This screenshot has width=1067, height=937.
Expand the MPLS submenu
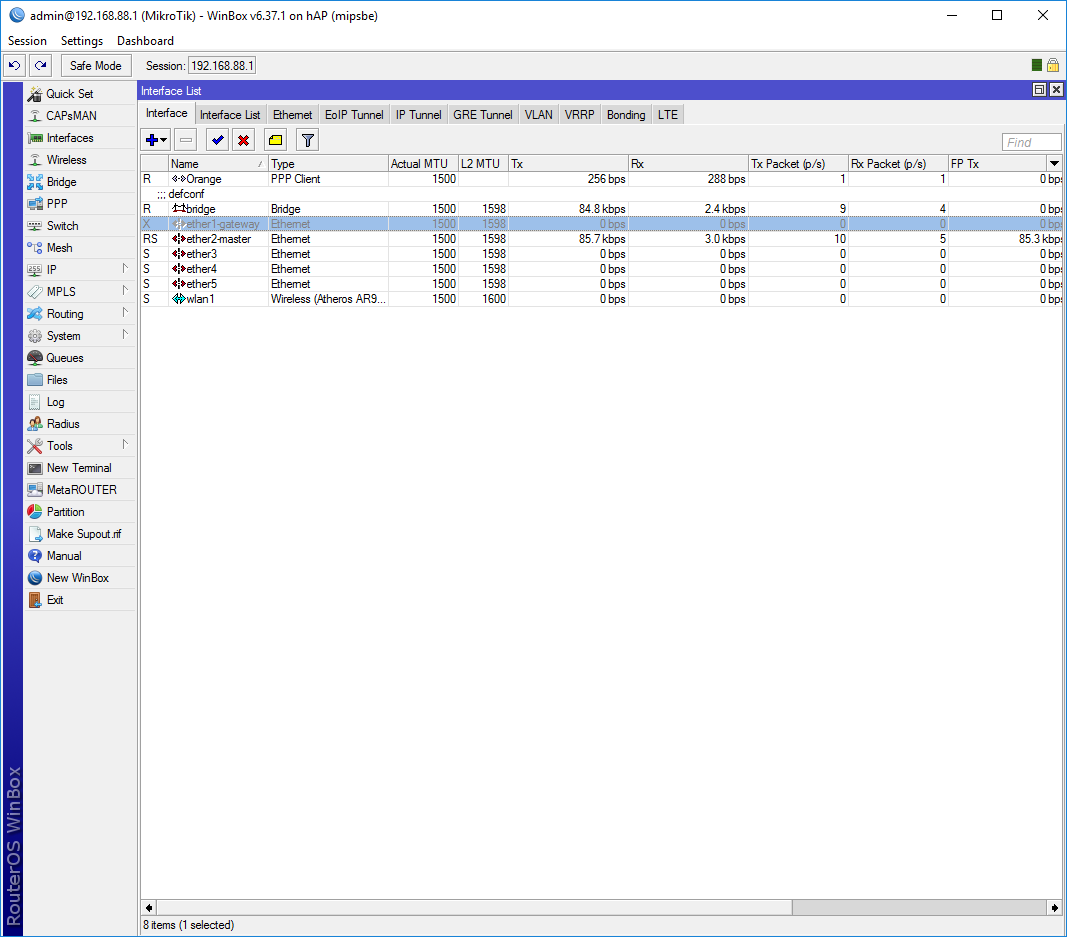80,292
